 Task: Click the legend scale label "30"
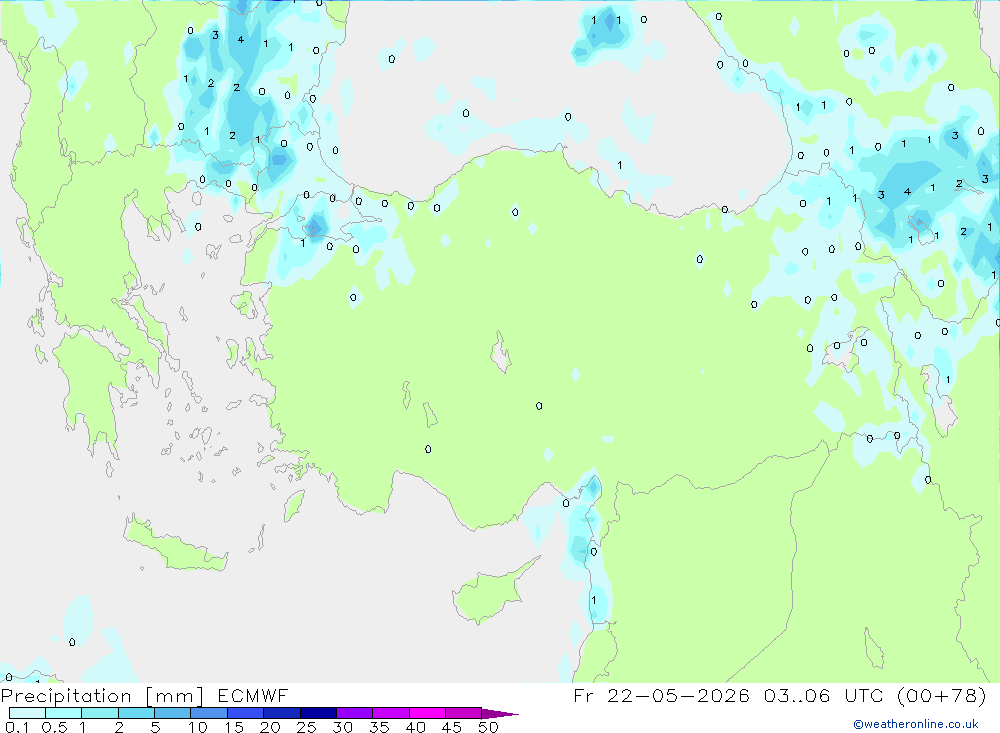pyautogui.click(x=342, y=727)
